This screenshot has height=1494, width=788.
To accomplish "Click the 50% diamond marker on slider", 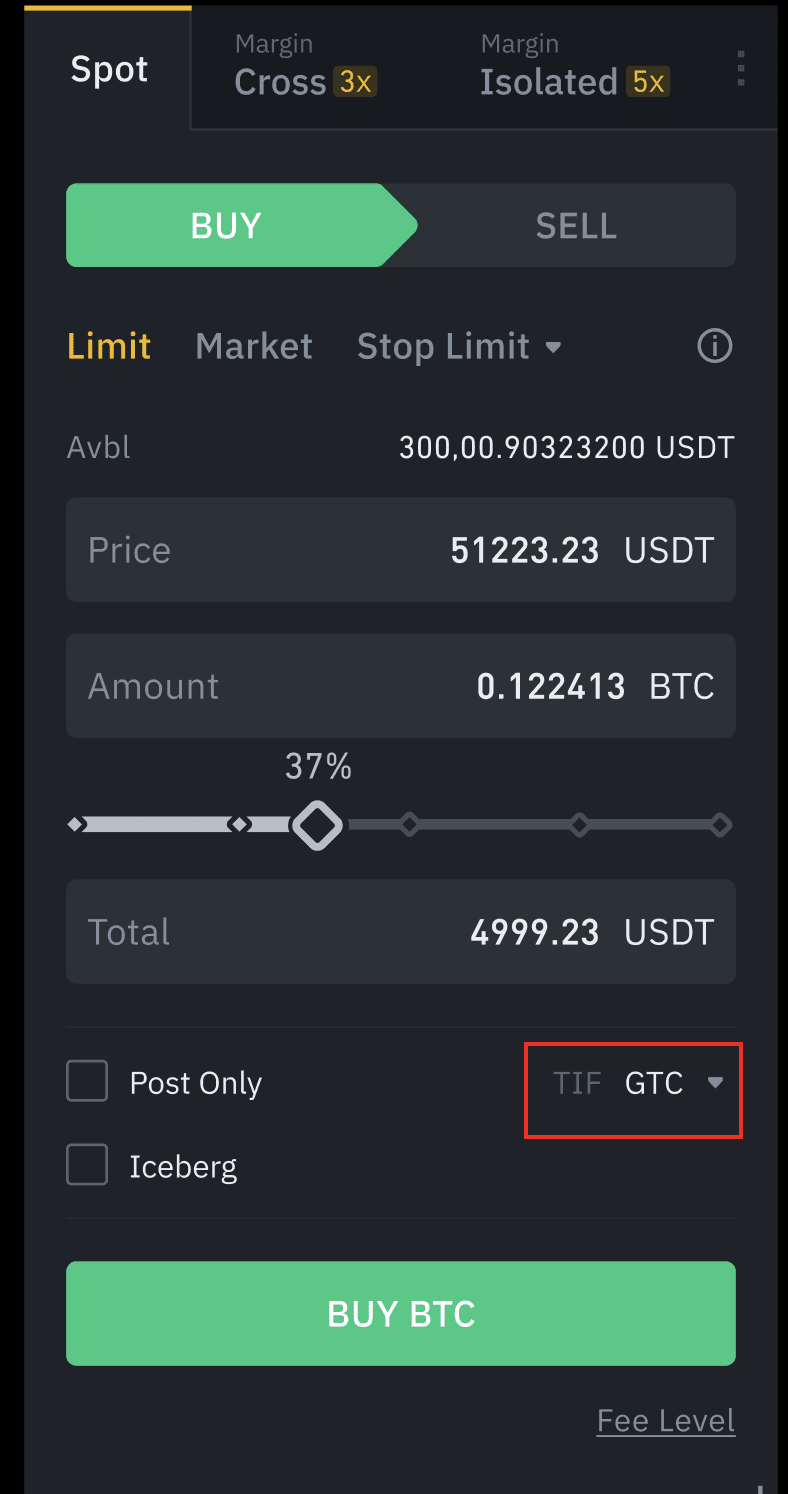I will pos(409,826).
